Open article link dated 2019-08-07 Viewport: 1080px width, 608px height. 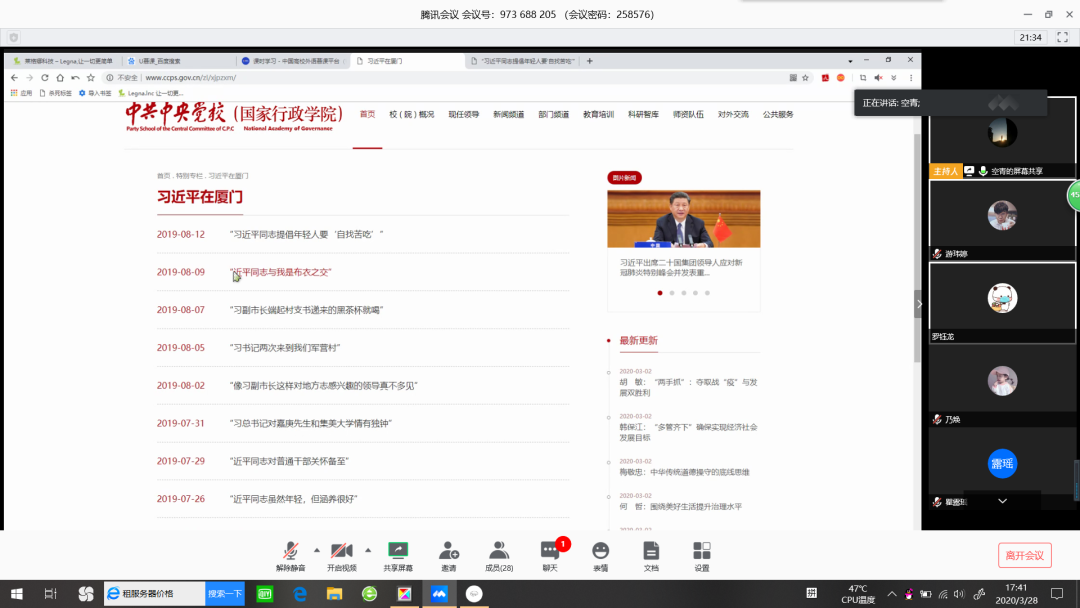click(306, 310)
